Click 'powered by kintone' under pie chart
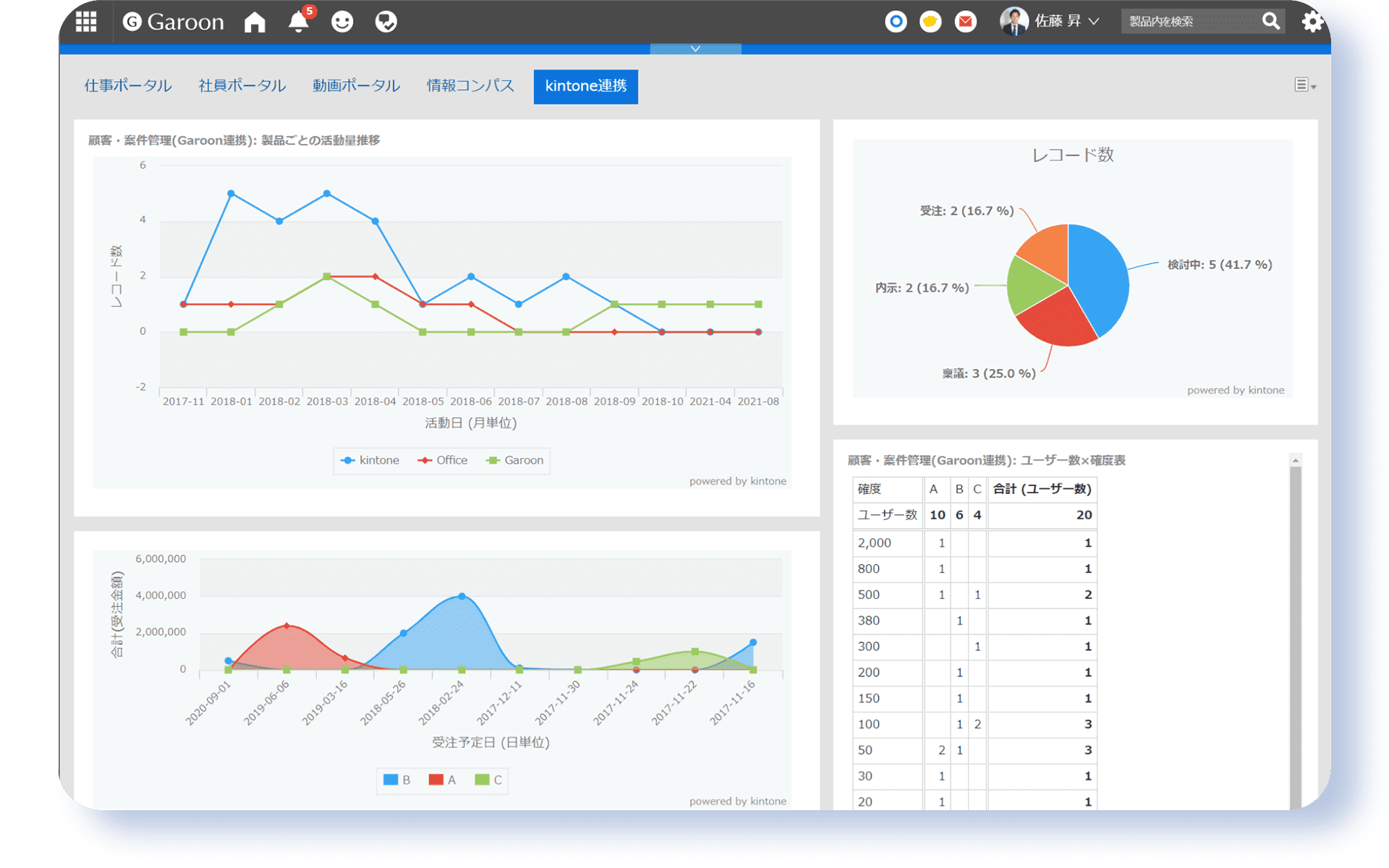The image size is (1389, 868). pos(1236,391)
